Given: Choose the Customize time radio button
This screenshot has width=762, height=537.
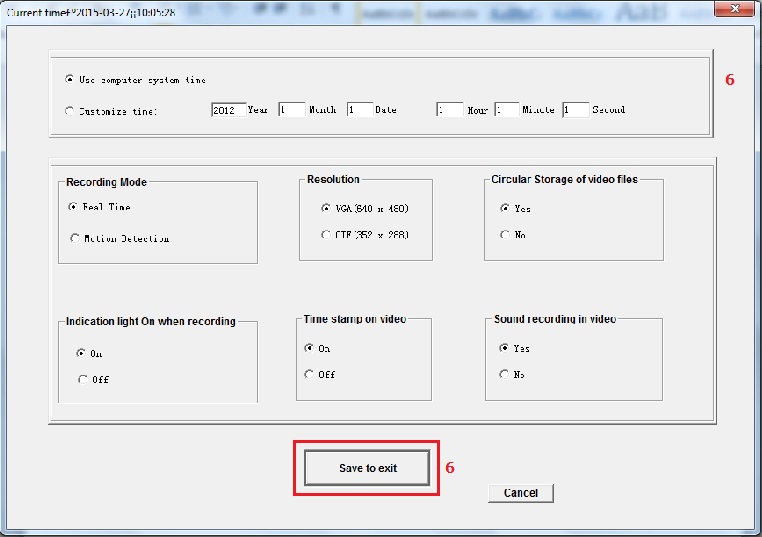Looking at the screenshot, I should click(69, 111).
